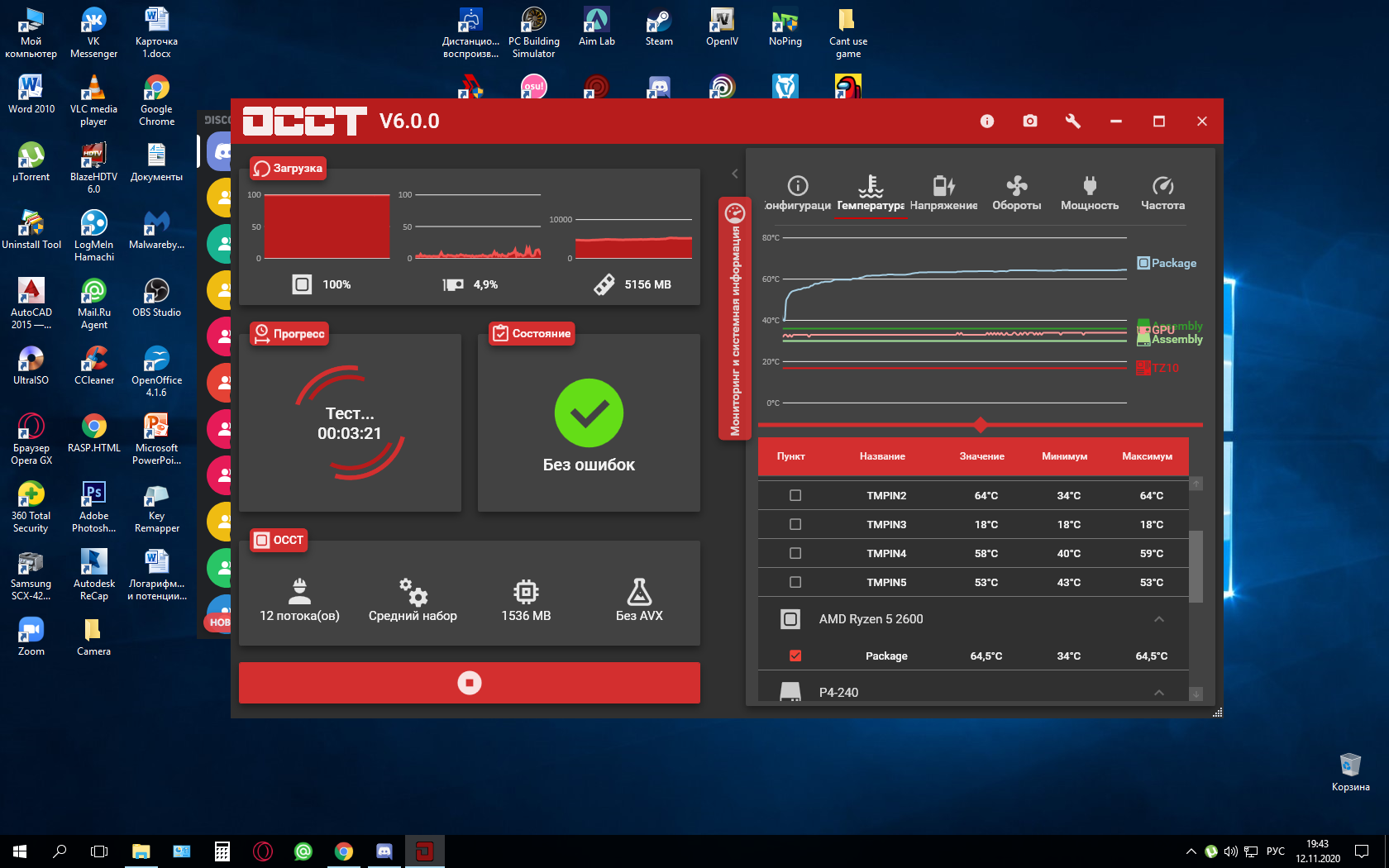The width and height of the screenshot is (1389, 868).
Task: Click the Загрузка section label
Action: click(289, 168)
